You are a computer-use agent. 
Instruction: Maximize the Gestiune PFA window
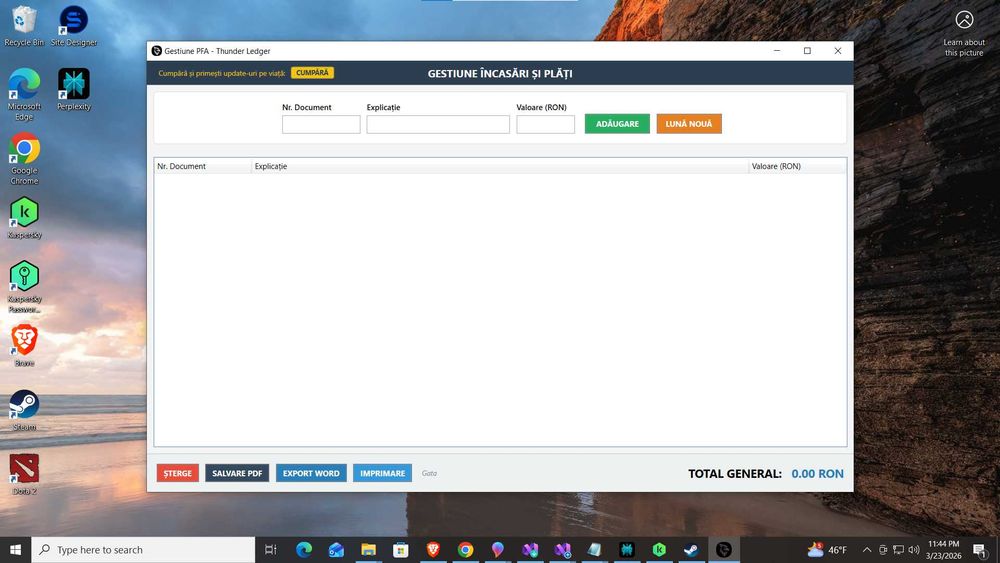pyautogui.click(x=807, y=51)
